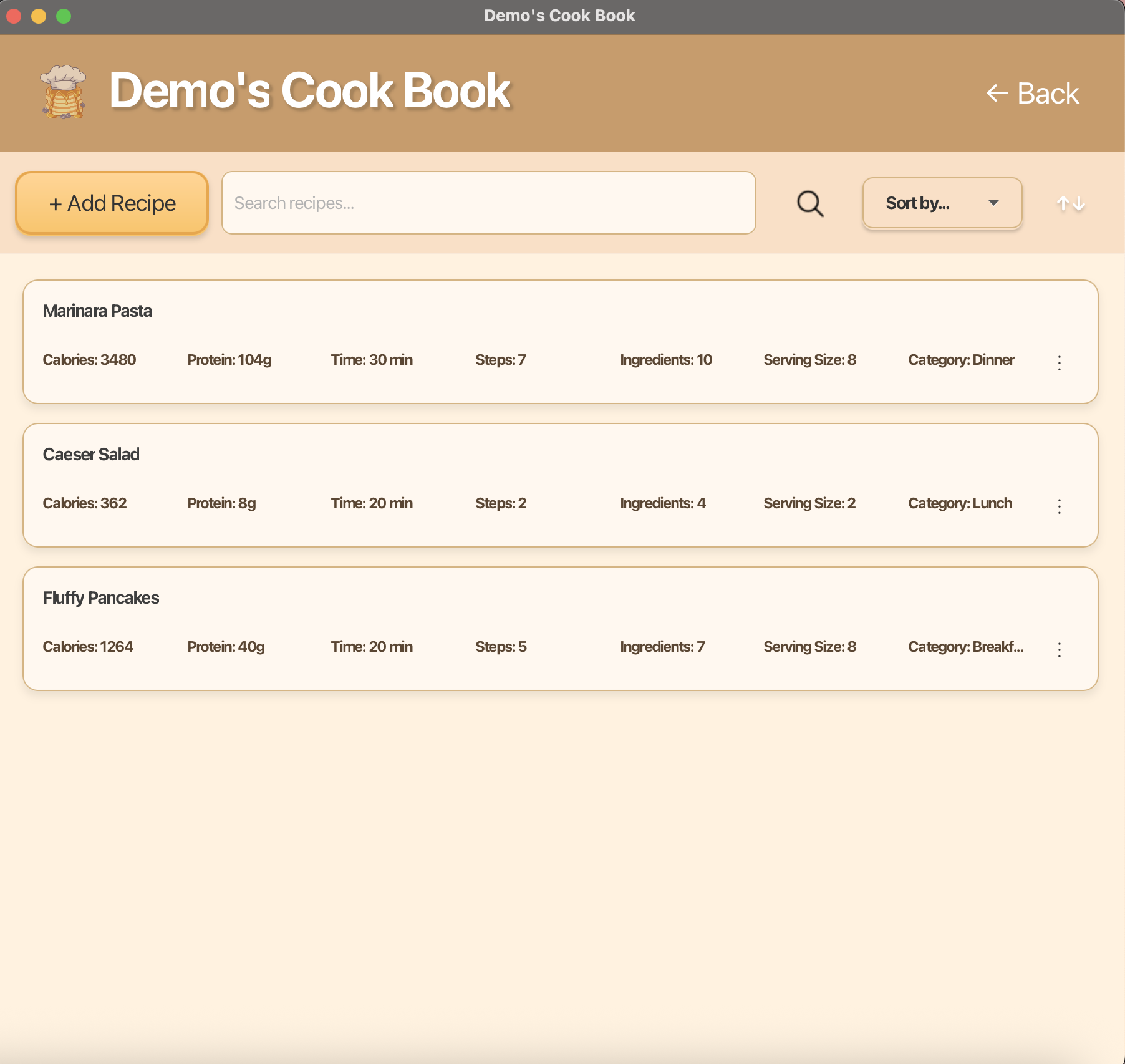Screen dimensions: 1125x1064
Task: Open the options menu for Fluffy Pancakes
Action: (x=1060, y=650)
